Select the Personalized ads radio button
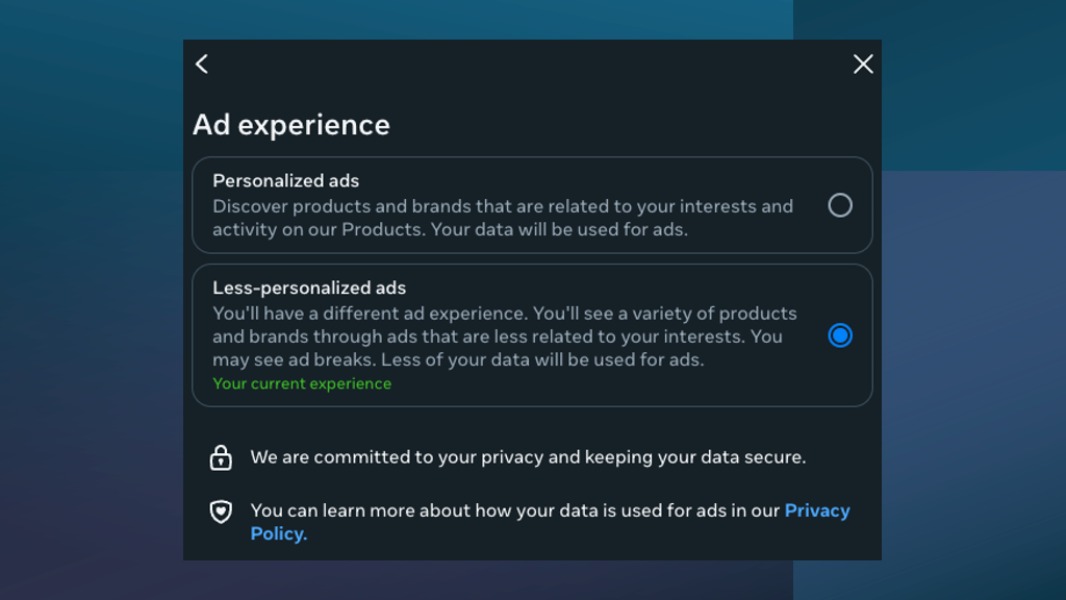Viewport: 1066px width, 600px height. pos(840,205)
